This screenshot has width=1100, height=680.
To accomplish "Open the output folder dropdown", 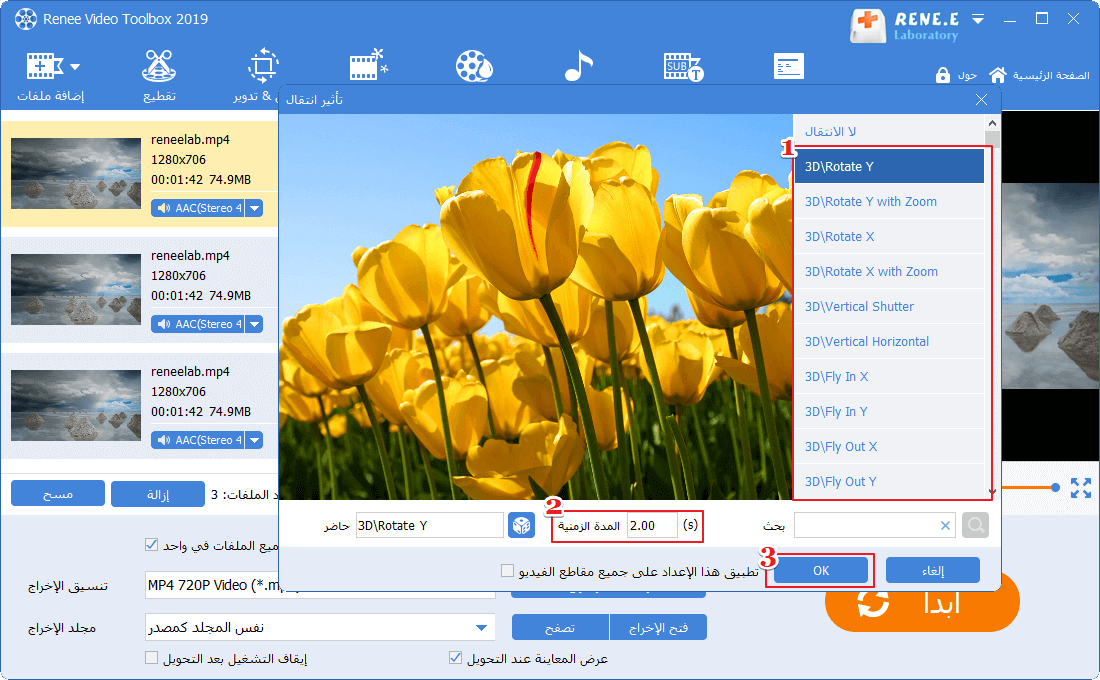I will pyautogui.click(x=481, y=627).
